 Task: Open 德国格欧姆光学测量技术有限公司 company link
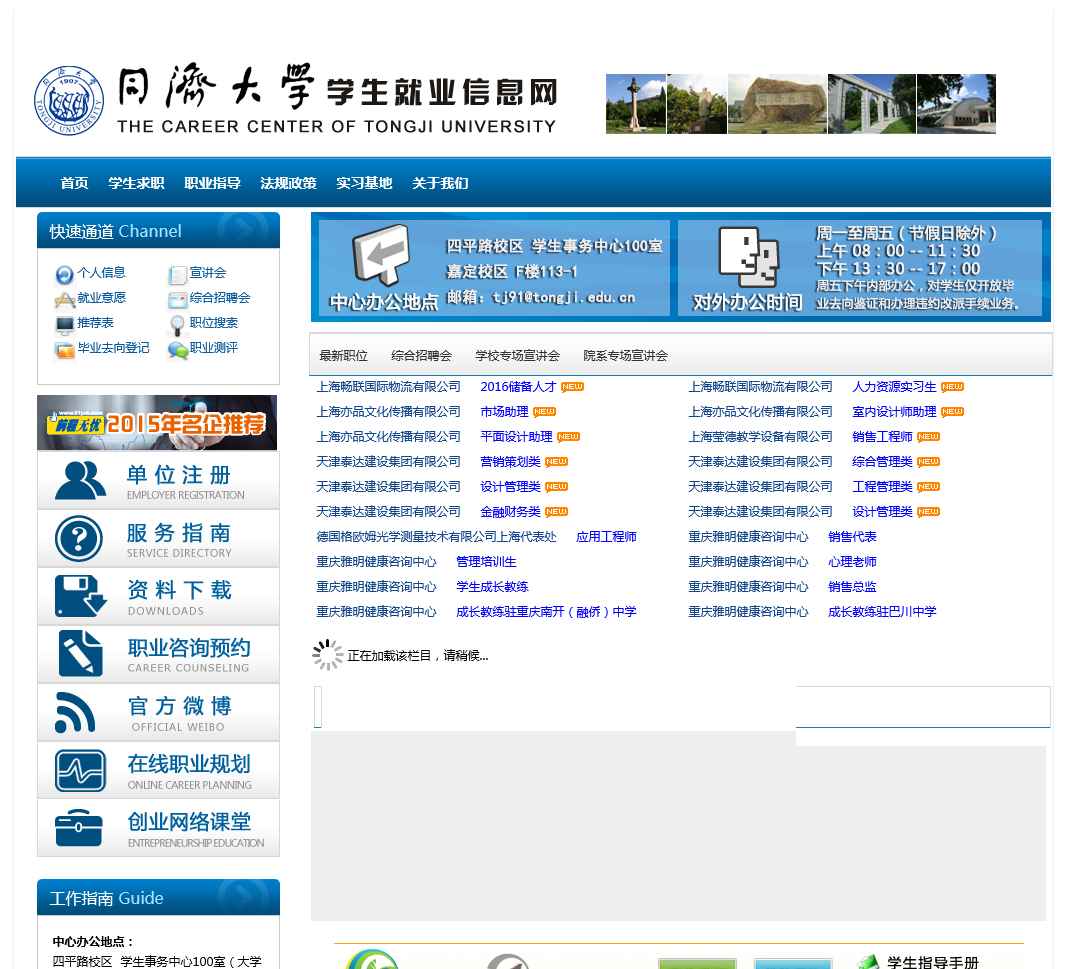tap(436, 537)
